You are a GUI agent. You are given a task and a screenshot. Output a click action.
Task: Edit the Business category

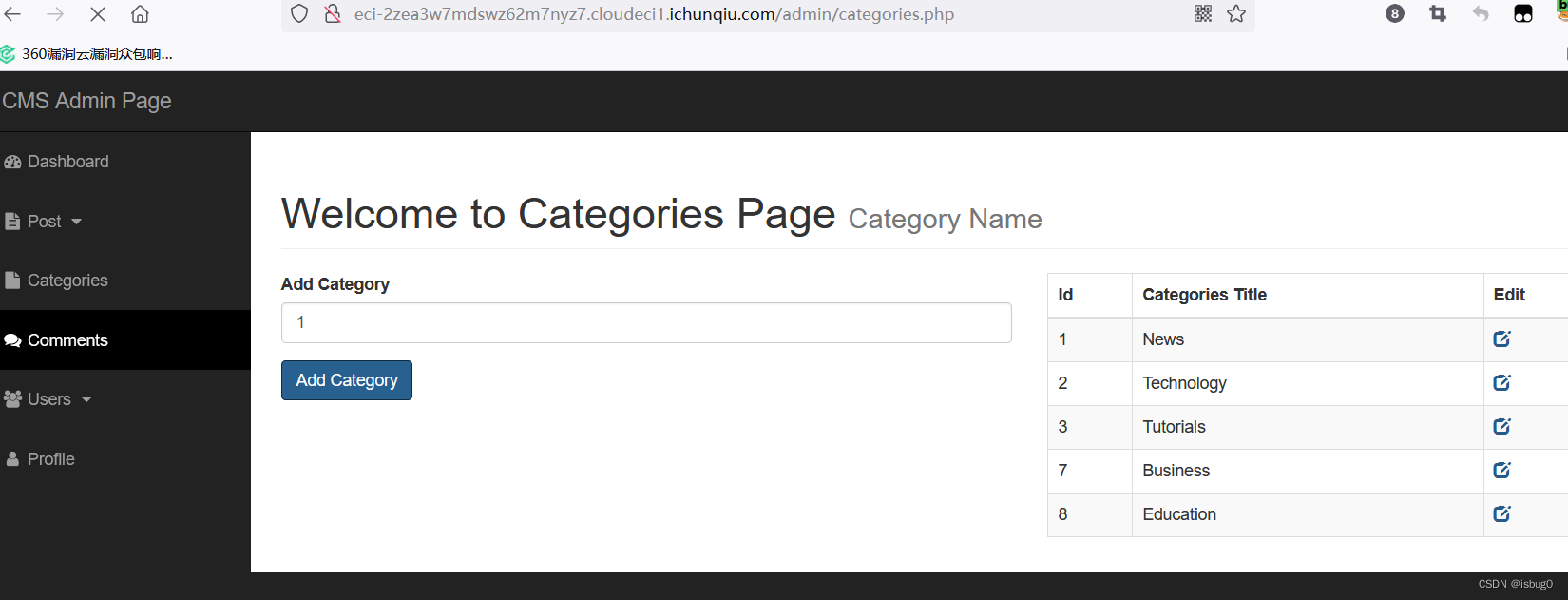1501,471
